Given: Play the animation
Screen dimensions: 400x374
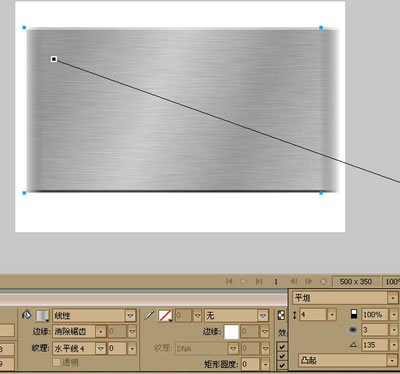Looking at the screenshot, I should coord(244,281).
